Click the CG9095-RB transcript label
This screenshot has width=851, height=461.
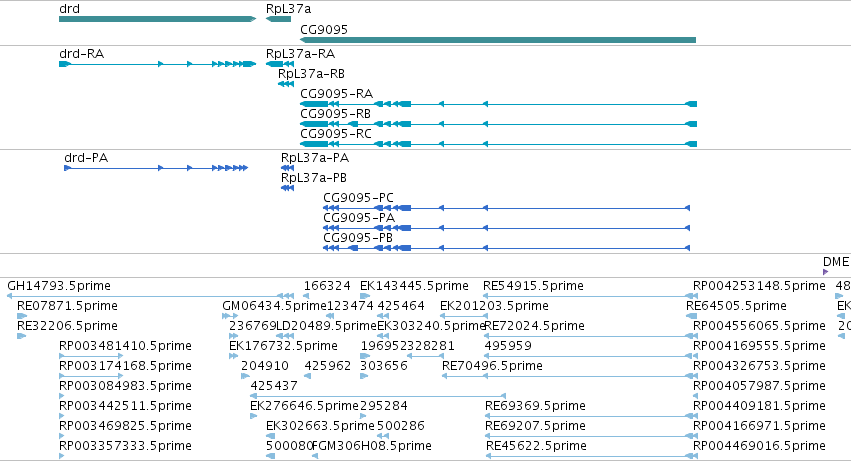(x=335, y=114)
